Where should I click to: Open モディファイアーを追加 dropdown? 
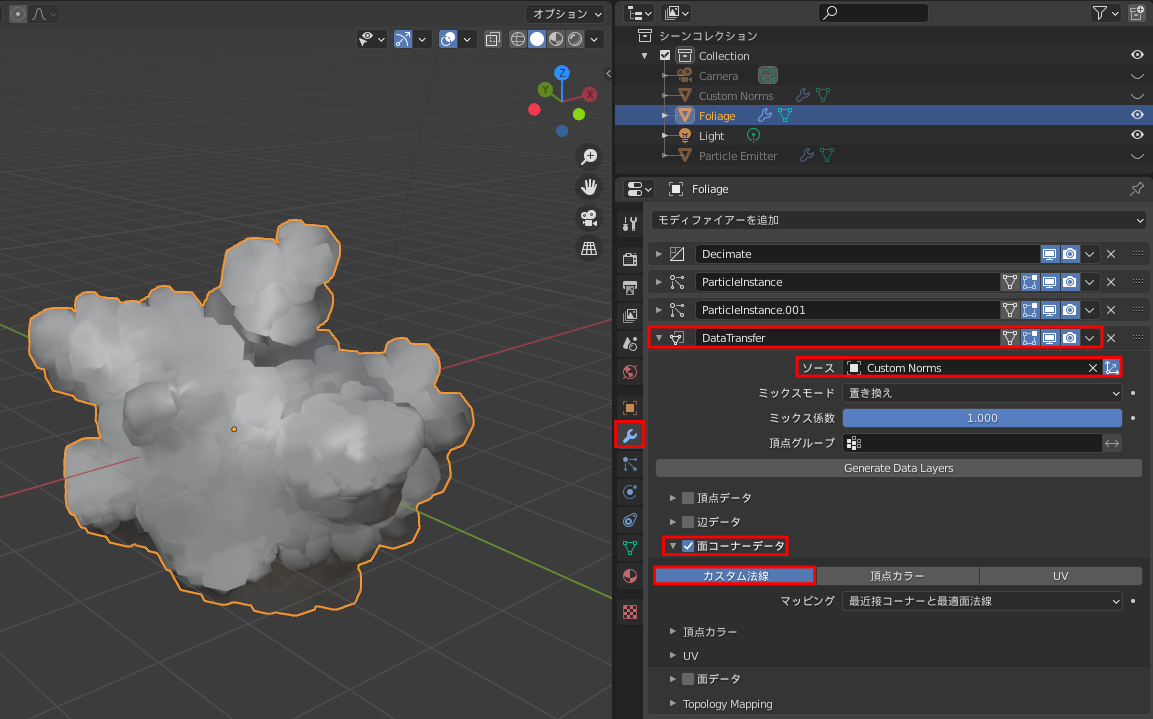[899, 220]
